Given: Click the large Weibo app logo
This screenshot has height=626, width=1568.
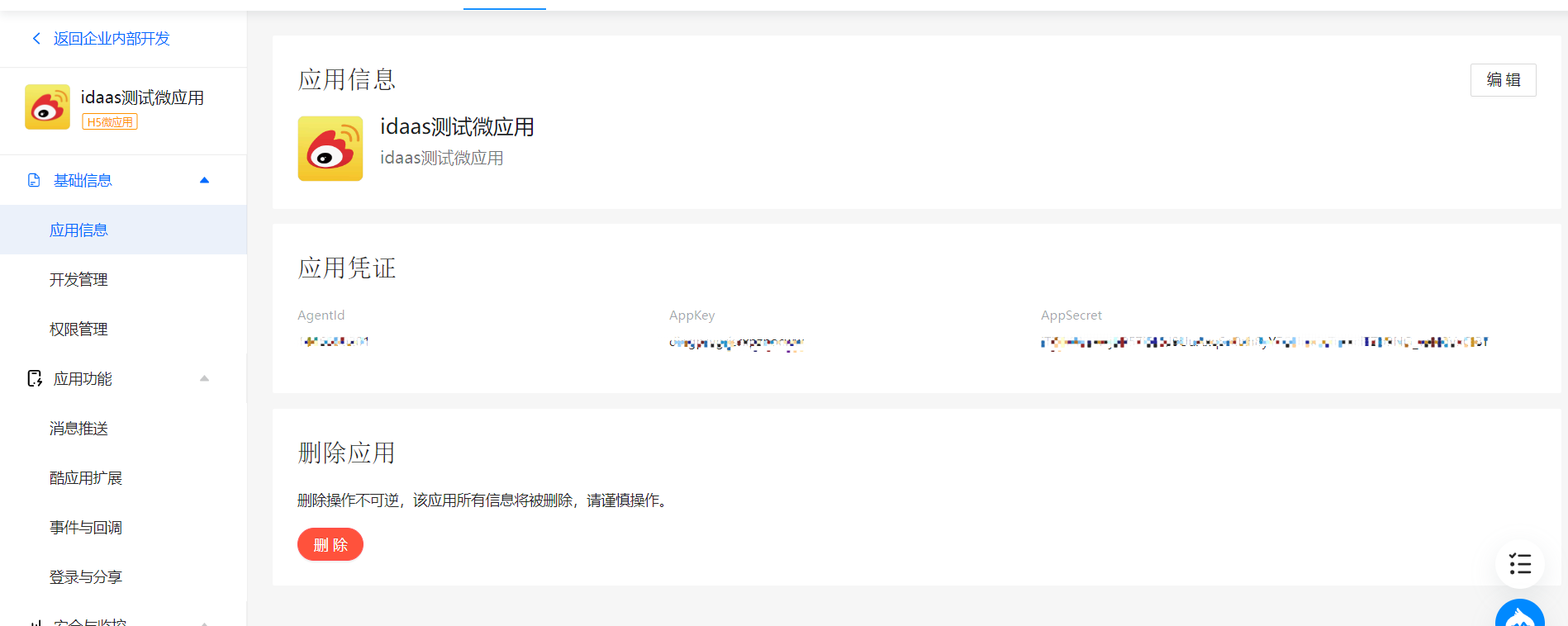Looking at the screenshot, I should (x=330, y=149).
